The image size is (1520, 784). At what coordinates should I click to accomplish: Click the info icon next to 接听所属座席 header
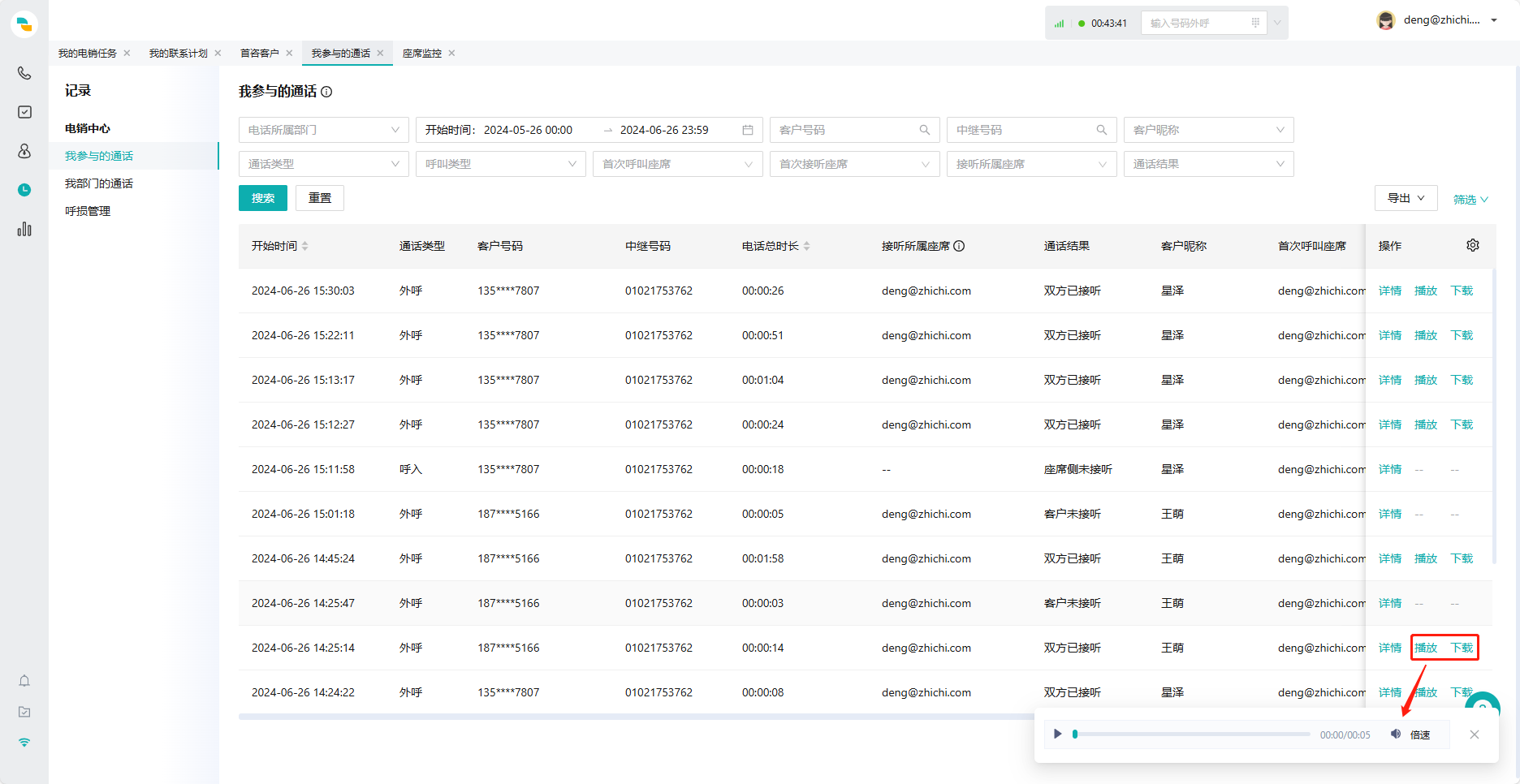point(959,246)
